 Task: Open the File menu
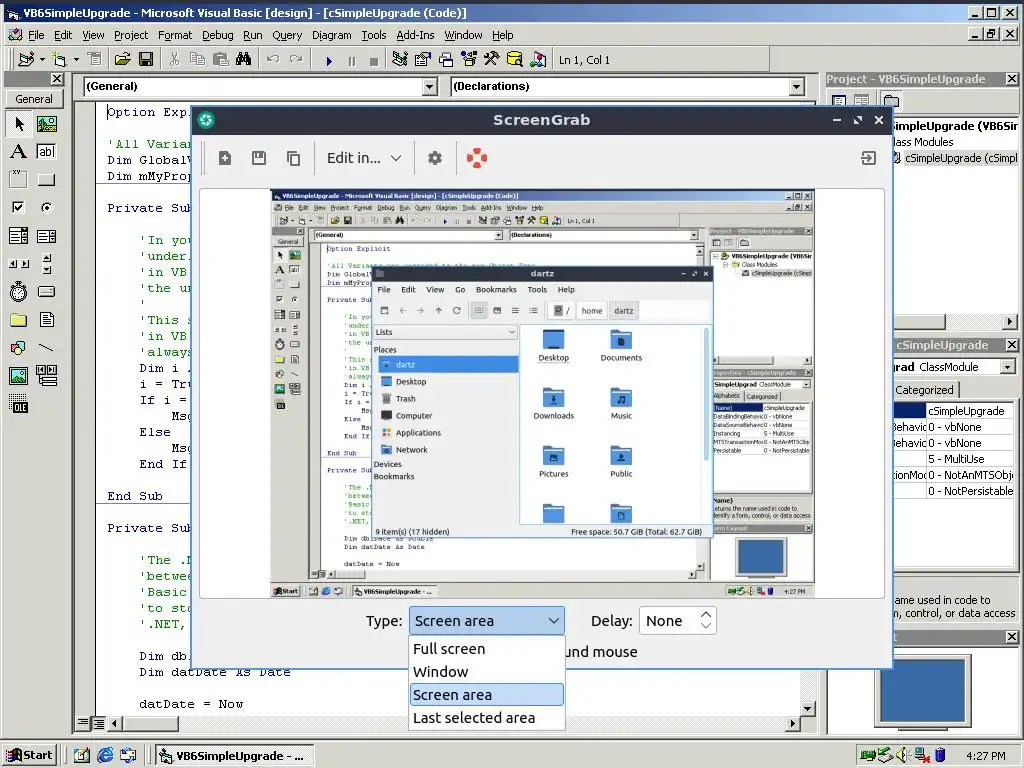(x=36, y=35)
